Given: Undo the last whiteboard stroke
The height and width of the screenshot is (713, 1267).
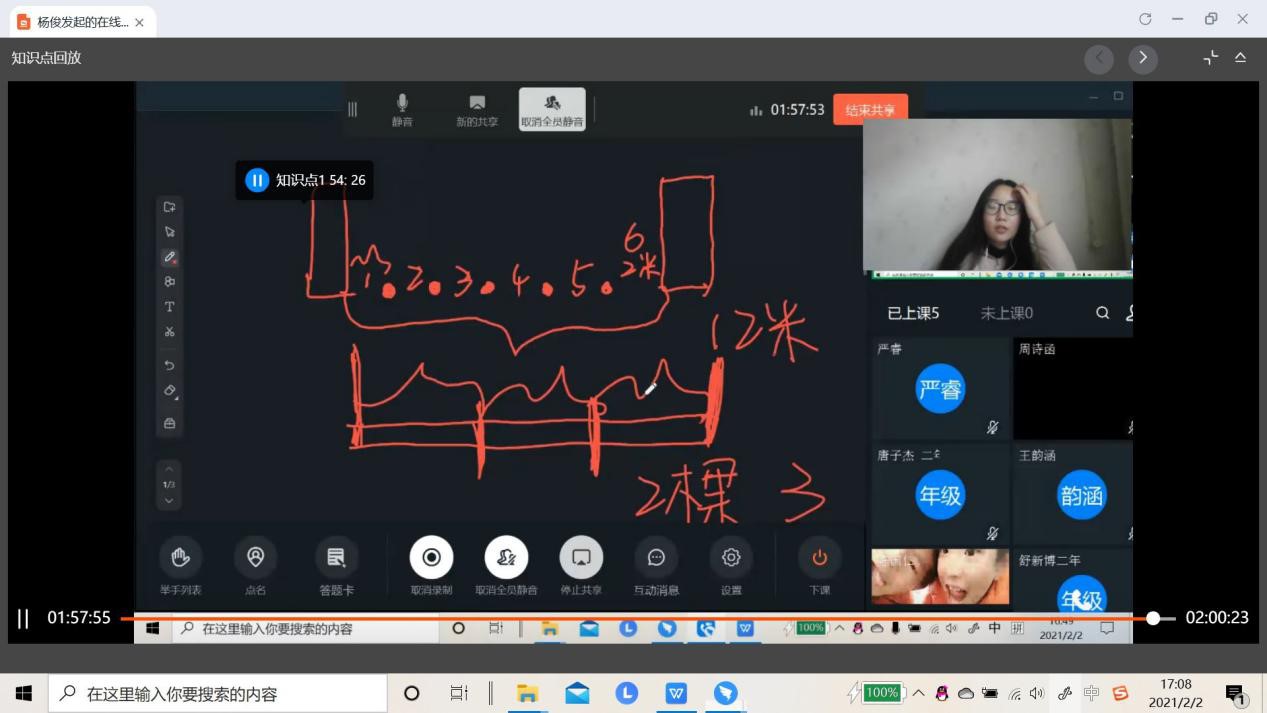Looking at the screenshot, I should click(170, 365).
